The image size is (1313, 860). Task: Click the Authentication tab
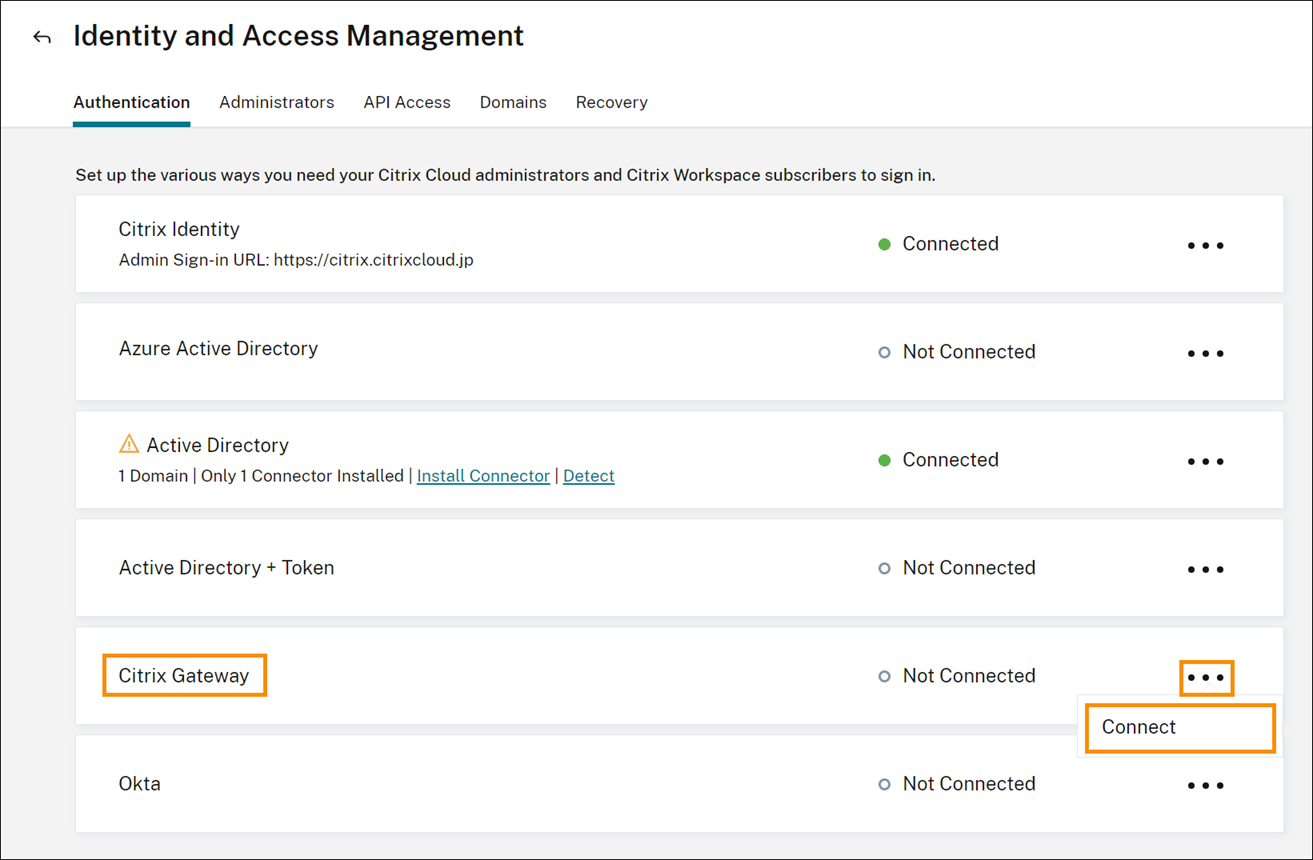coord(131,102)
